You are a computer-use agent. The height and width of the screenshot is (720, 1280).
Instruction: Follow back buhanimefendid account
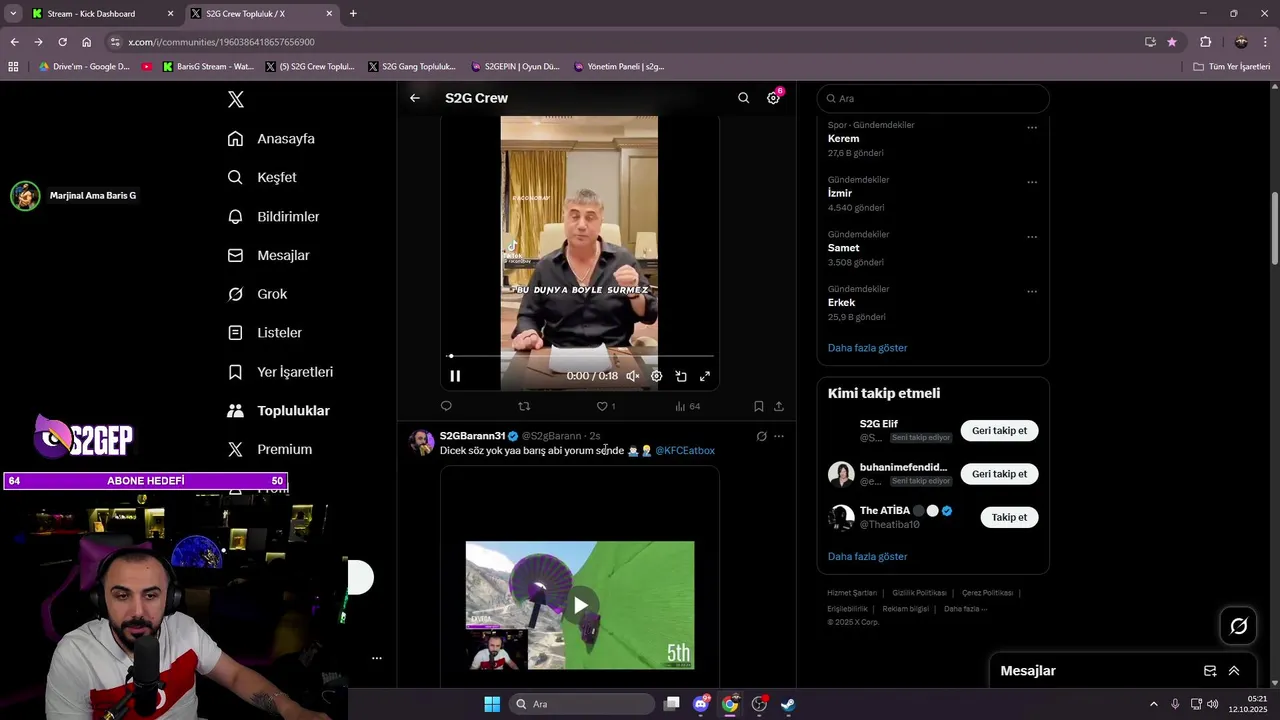(x=999, y=474)
